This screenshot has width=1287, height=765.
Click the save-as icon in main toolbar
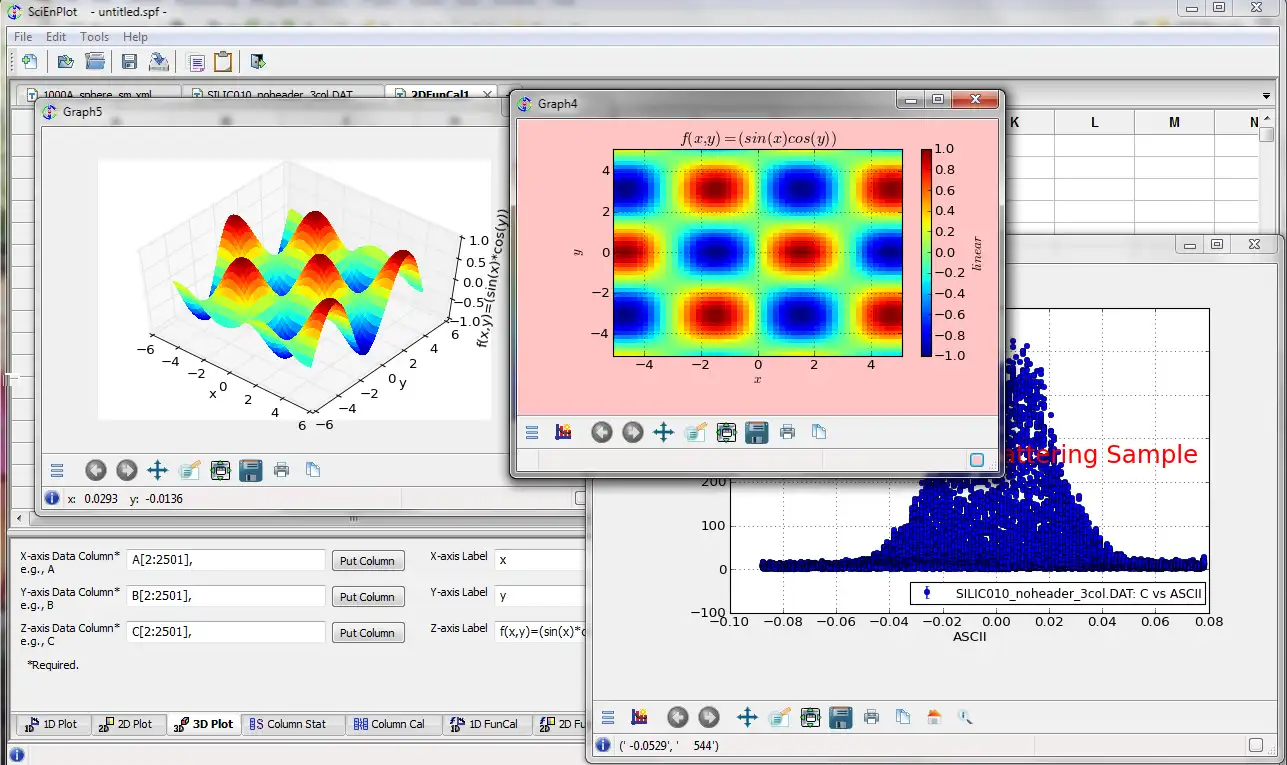(159, 62)
